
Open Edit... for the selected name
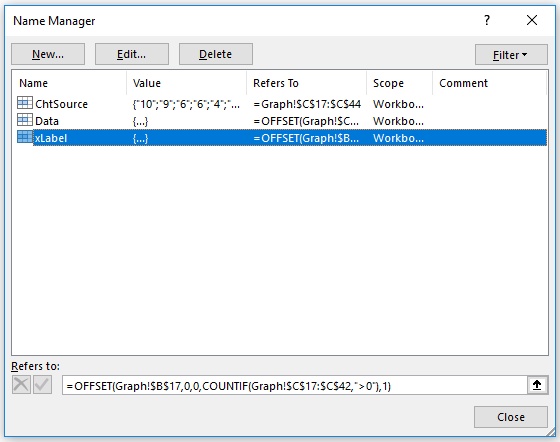click(x=131, y=54)
